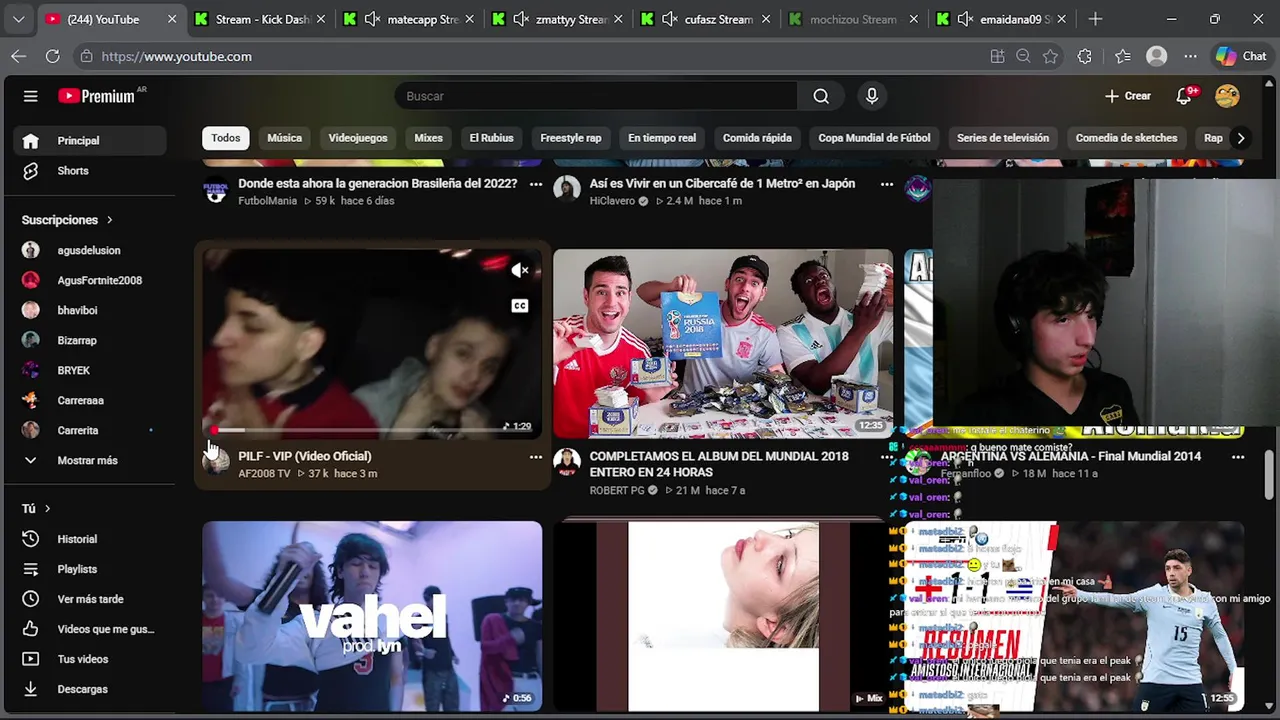The image size is (1280, 720).
Task: Switch to the matecapp Stream tab
Action: tap(411, 19)
